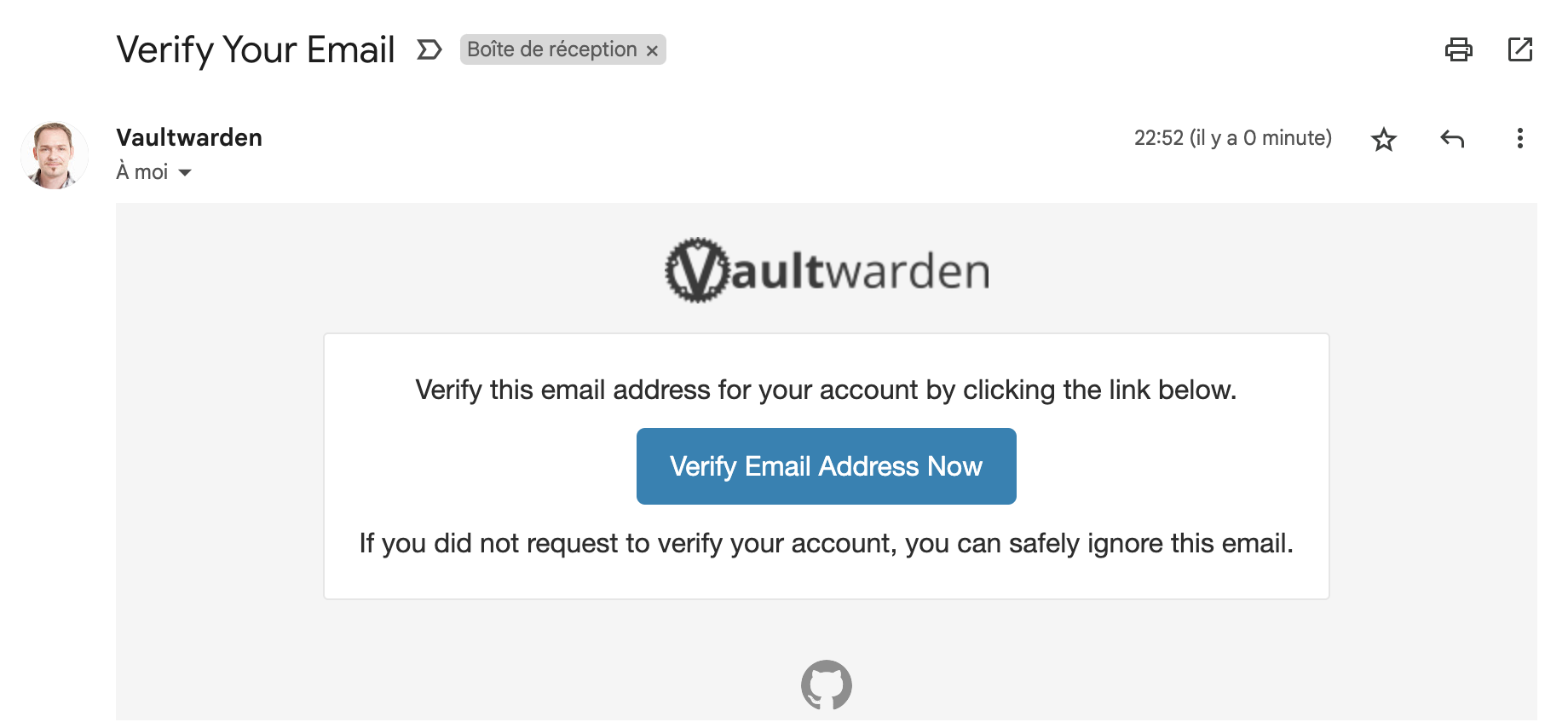Click the gear-shaped V emblem in the logo
Image resolution: width=1568 pixels, height=728 pixels.
point(698,270)
